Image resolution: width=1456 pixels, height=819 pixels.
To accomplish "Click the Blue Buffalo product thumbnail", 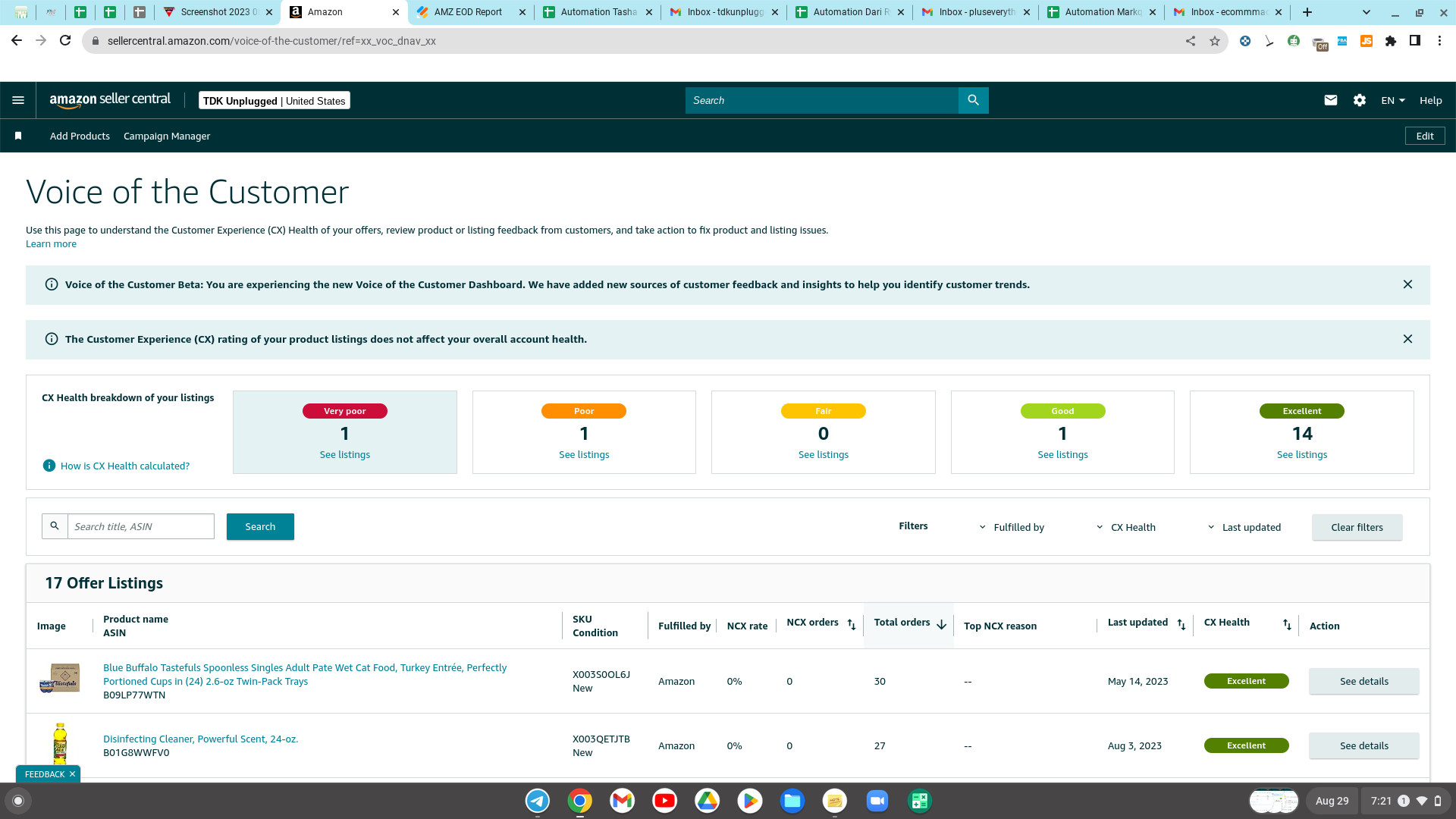I will click(60, 678).
